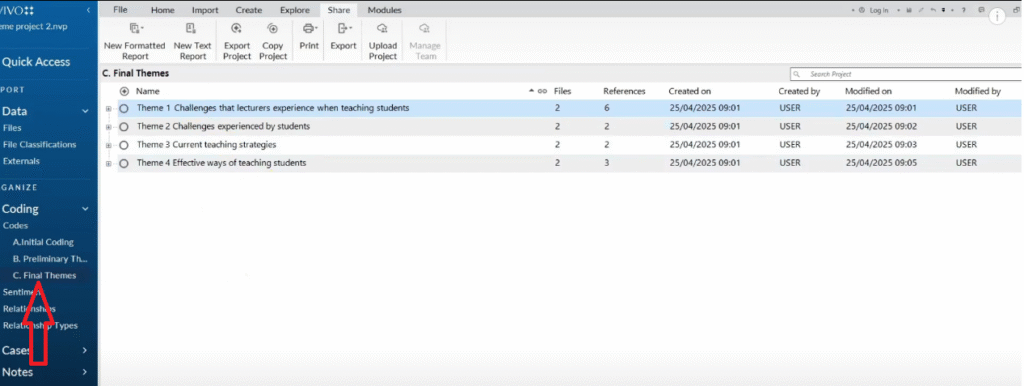
Task: Select the circle next to Theme 2
Action: click(124, 127)
